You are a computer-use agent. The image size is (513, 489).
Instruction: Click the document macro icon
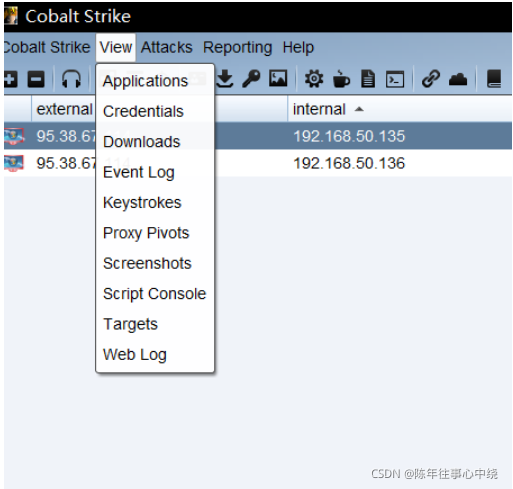pyautogui.click(x=368, y=79)
